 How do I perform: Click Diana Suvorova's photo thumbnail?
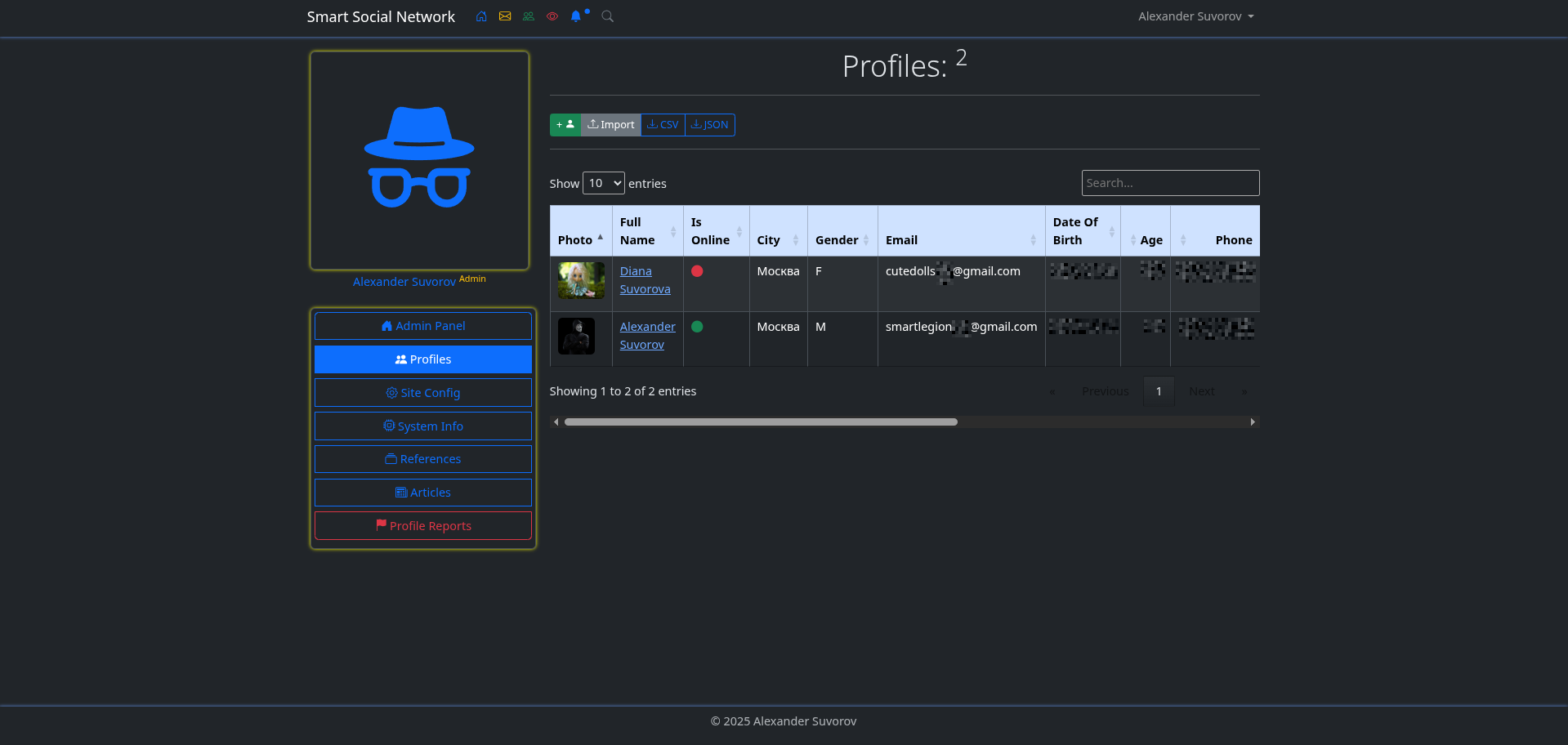pos(581,280)
